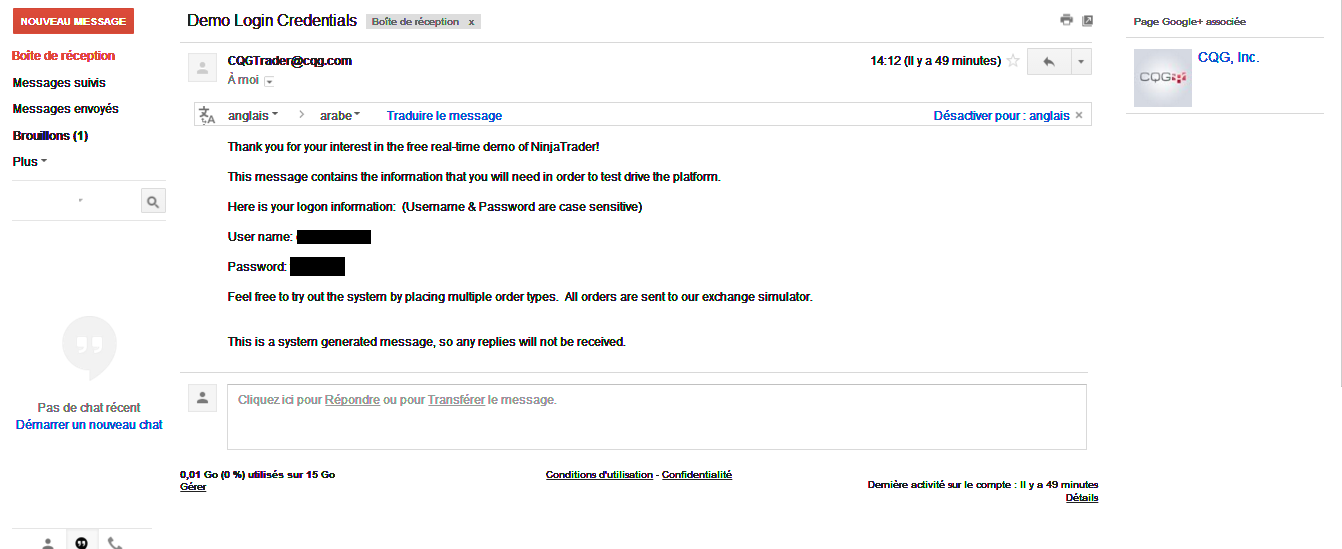Click the large Hangouts quote icon

(x=89, y=346)
